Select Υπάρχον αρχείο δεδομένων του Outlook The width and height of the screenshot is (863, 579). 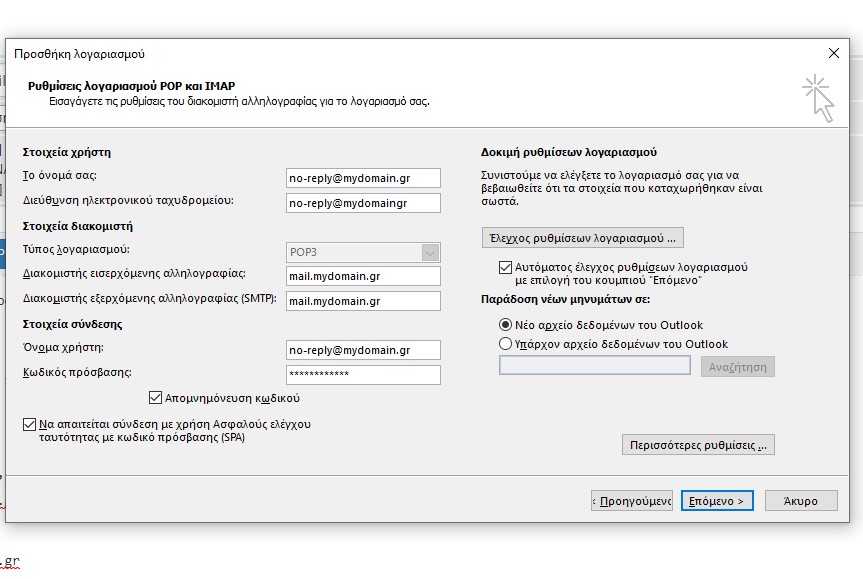[x=505, y=344]
